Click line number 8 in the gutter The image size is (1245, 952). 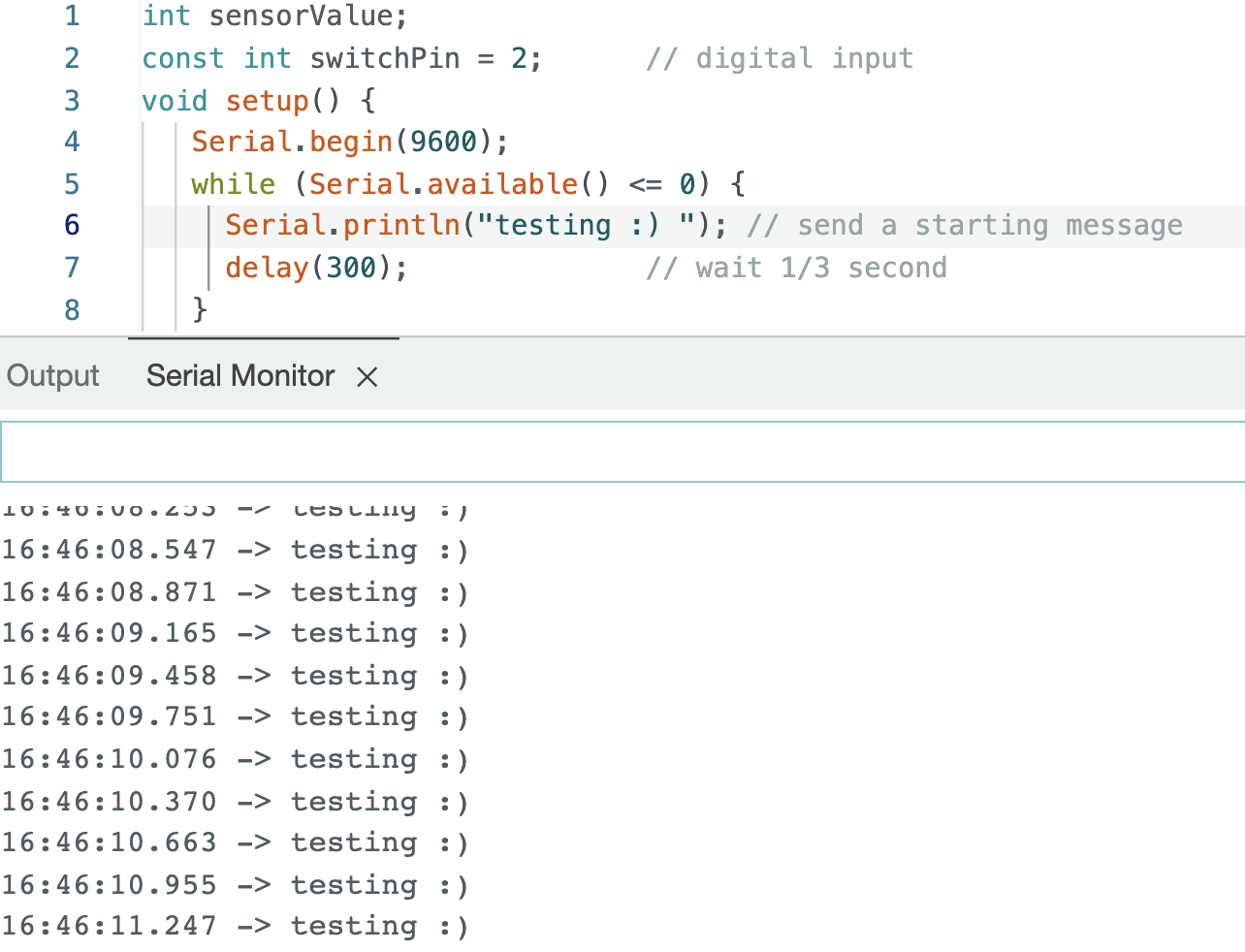[72, 310]
